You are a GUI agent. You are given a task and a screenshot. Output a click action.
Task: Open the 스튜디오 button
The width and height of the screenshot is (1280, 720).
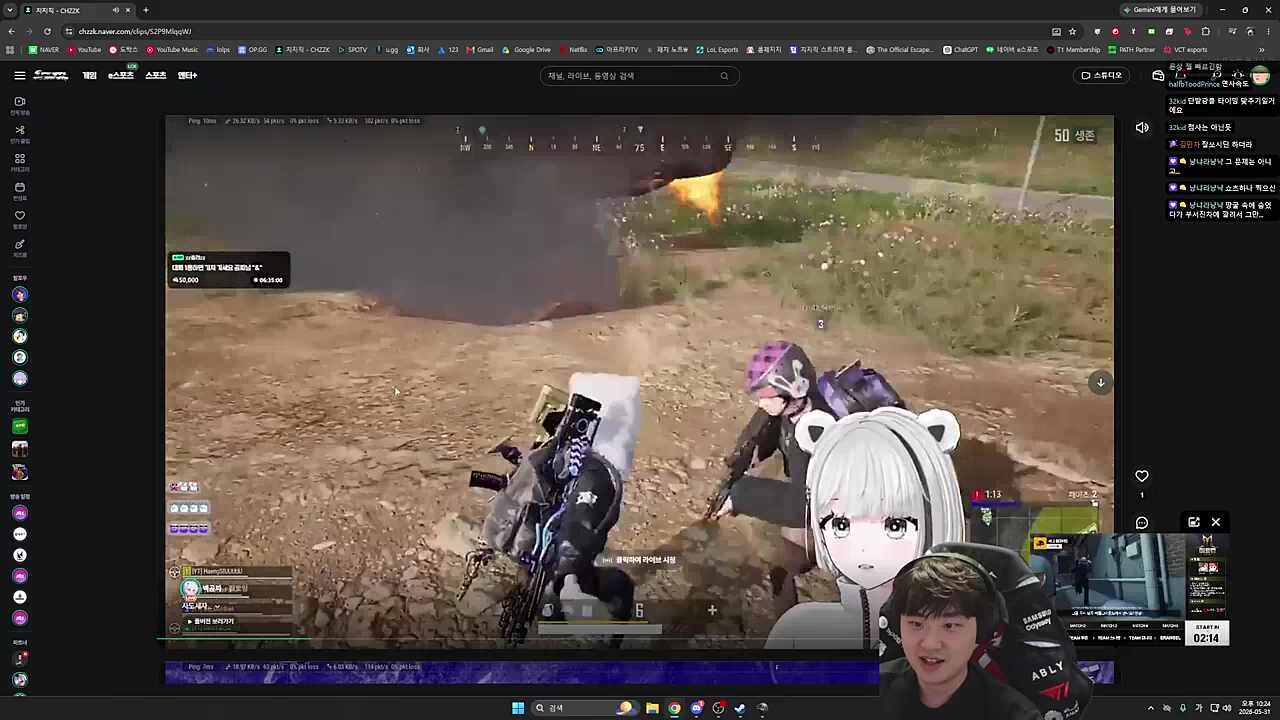pyautogui.click(x=1102, y=75)
